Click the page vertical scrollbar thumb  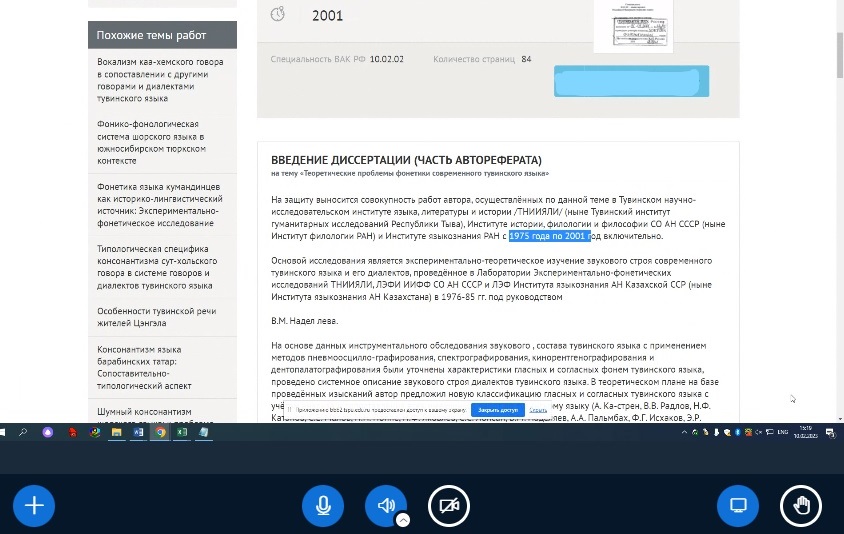pyautogui.click(x=840, y=55)
